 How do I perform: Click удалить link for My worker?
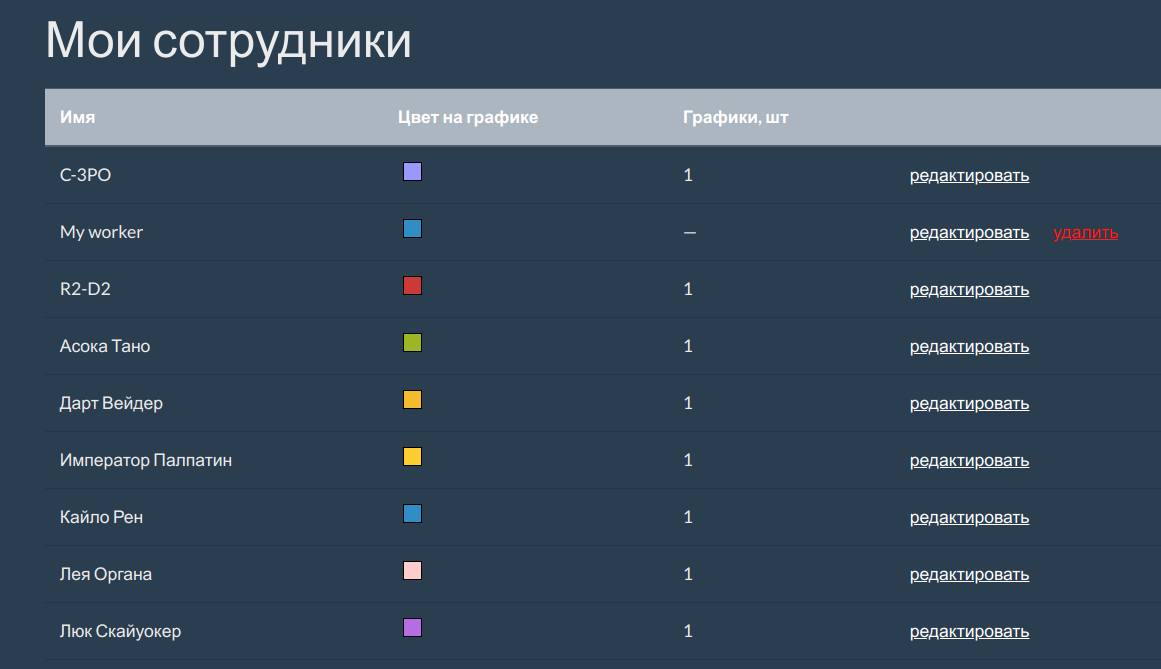click(x=1085, y=232)
